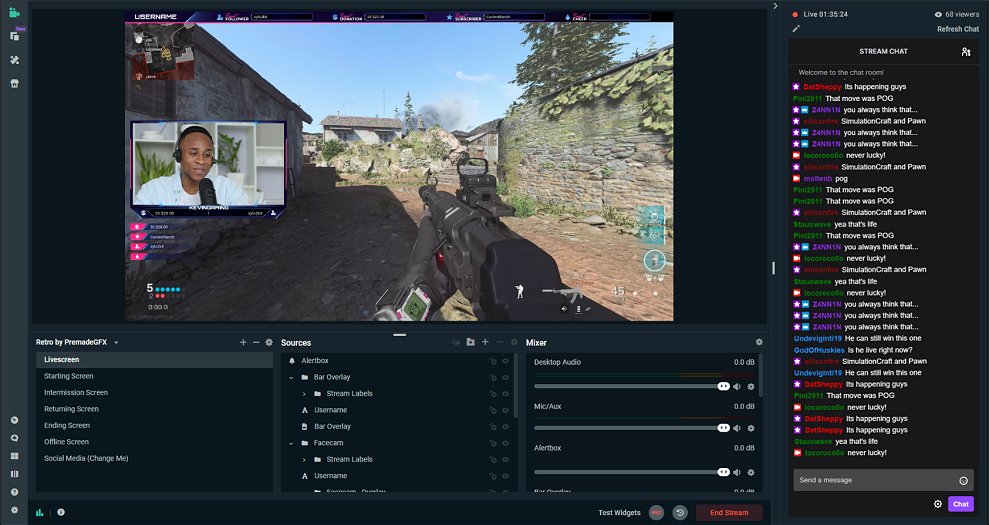Open the performance stats bar-chart icon
This screenshot has height=525, width=989.
40,512
